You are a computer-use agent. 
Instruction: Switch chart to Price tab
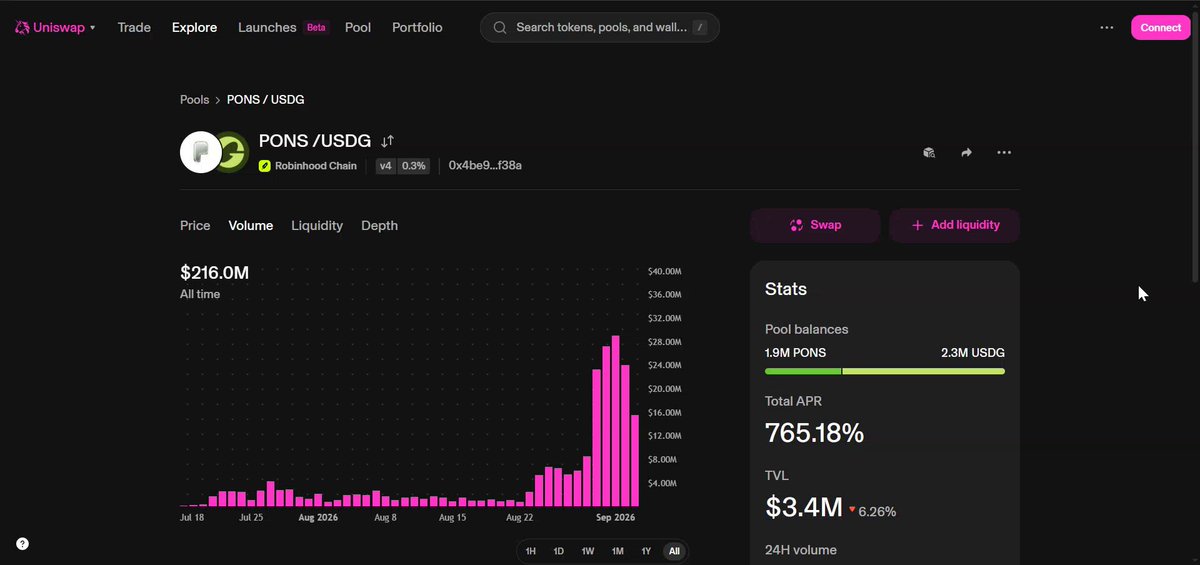click(195, 226)
